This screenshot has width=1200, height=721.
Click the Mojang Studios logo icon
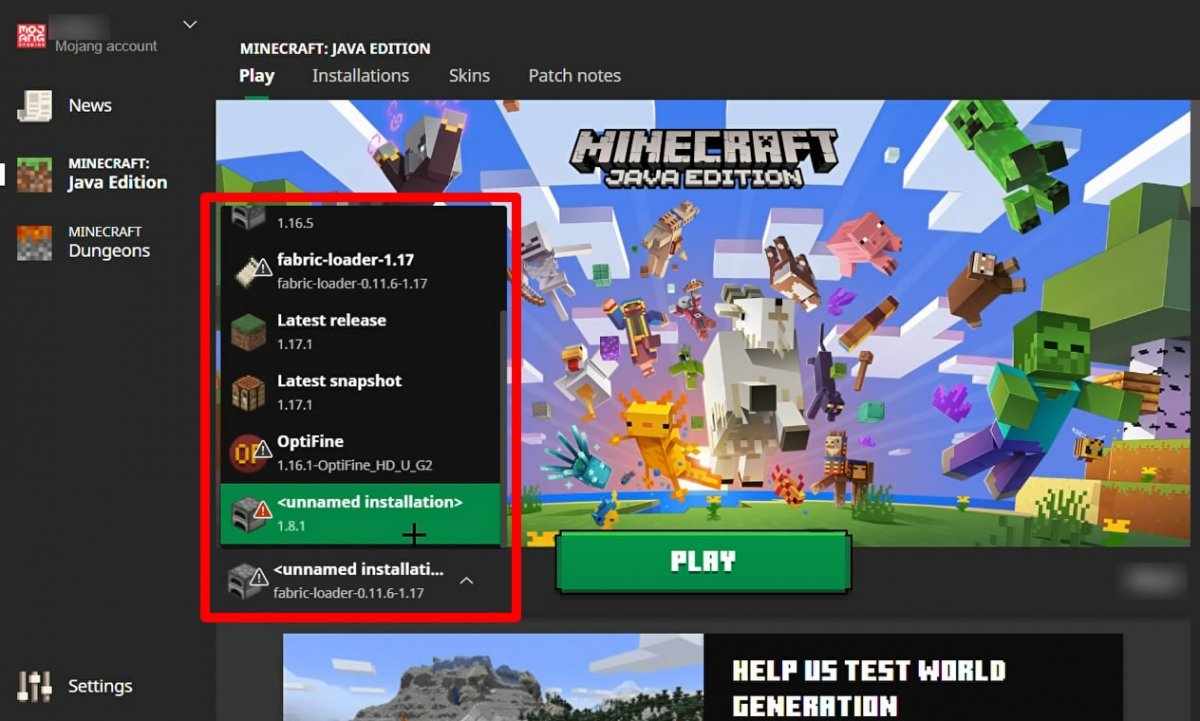tap(32, 36)
